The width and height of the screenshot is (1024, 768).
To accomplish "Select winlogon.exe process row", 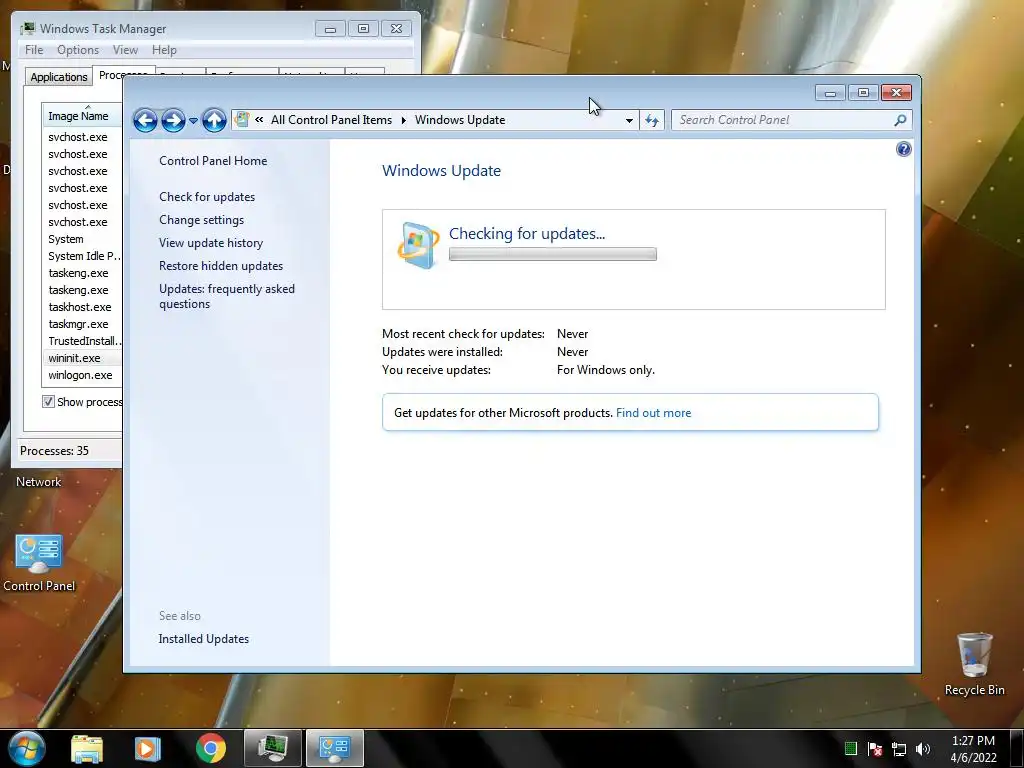I will pyautogui.click(x=82, y=375).
